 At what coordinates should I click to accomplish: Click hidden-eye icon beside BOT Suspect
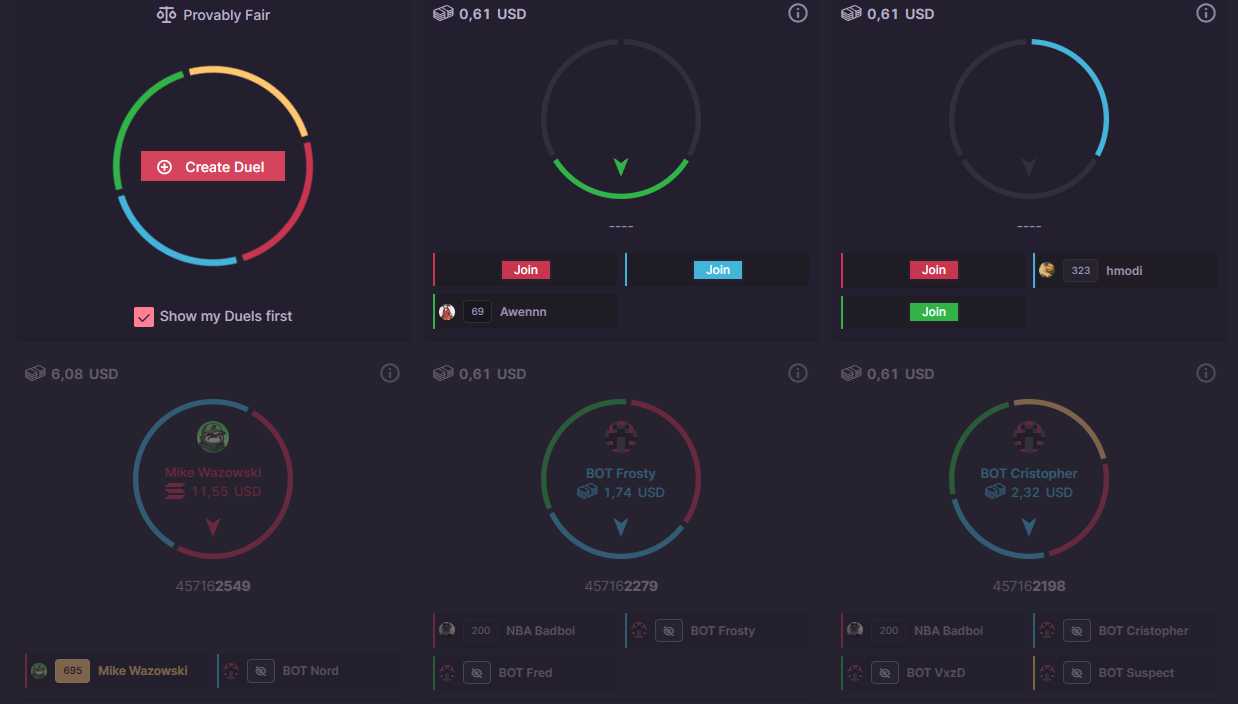(x=1076, y=673)
